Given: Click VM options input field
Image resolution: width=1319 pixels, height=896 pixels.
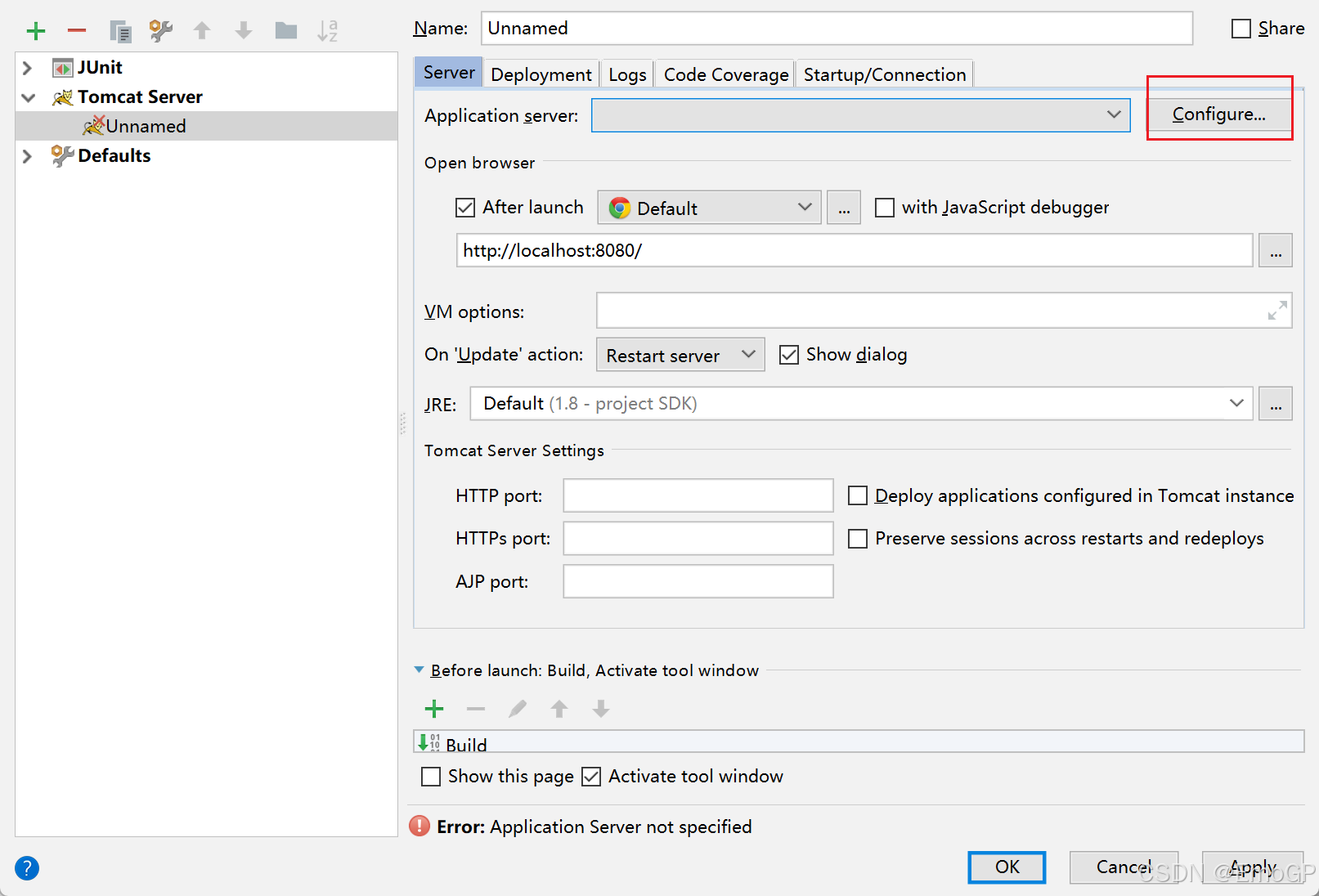Looking at the screenshot, I should 944,311.
